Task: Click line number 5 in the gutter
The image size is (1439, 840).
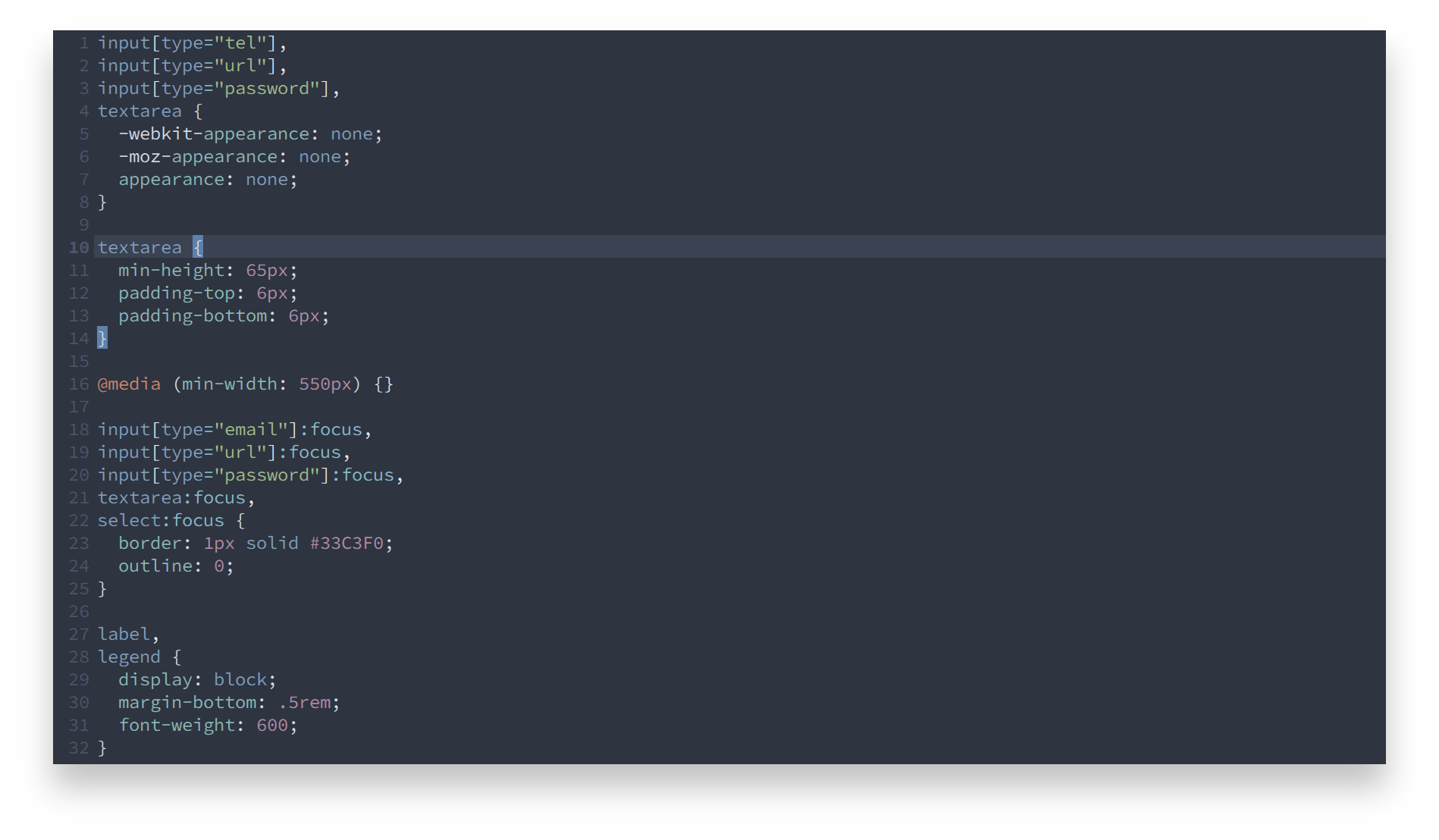Action: coord(84,134)
